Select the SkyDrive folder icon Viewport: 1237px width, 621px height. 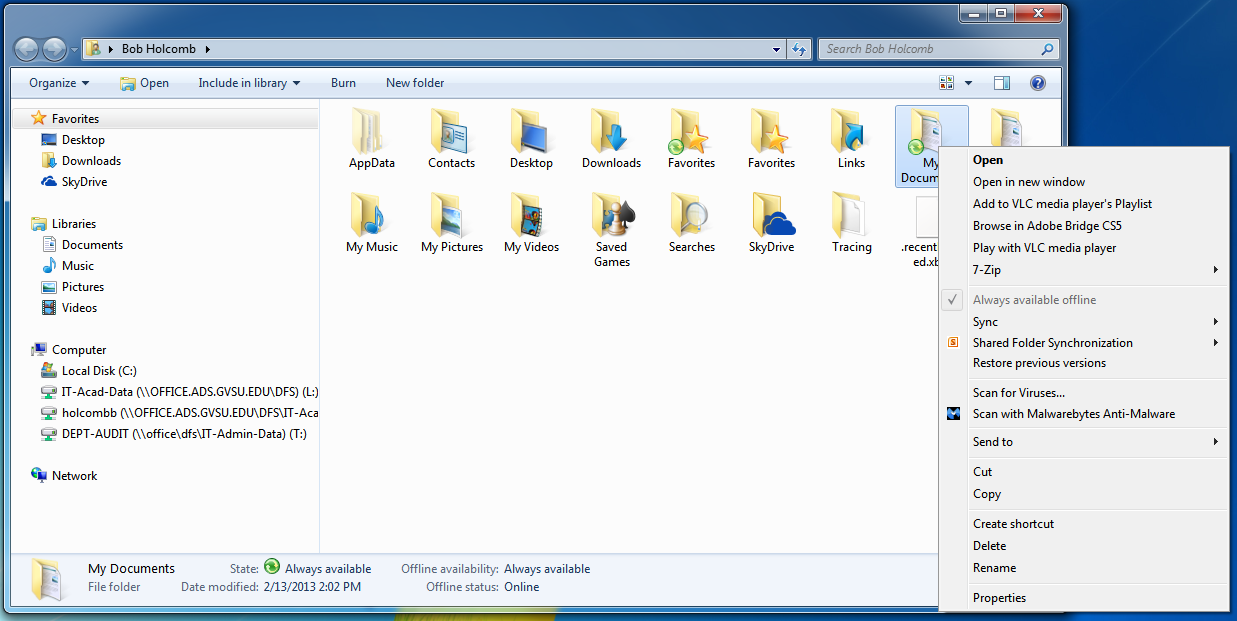[x=771, y=215]
